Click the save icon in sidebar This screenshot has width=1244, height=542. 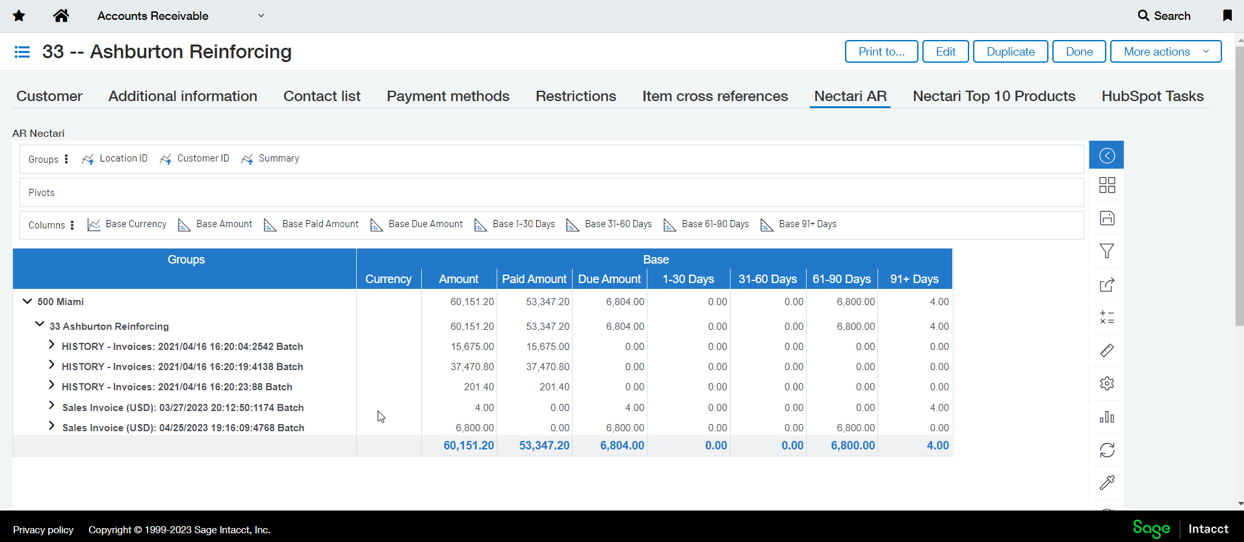(1107, 218)
